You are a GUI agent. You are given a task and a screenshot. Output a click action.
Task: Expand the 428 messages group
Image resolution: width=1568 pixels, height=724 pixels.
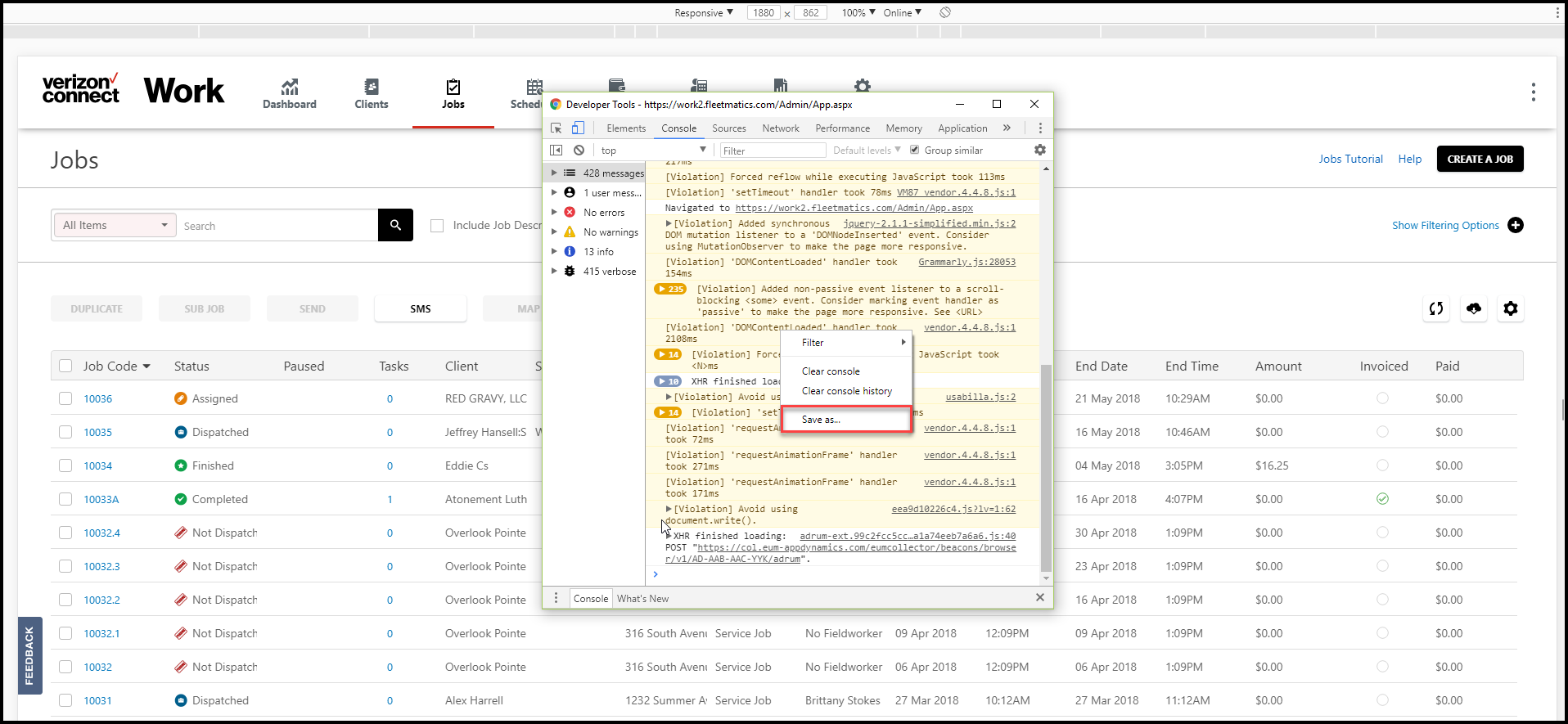point(554,173)
